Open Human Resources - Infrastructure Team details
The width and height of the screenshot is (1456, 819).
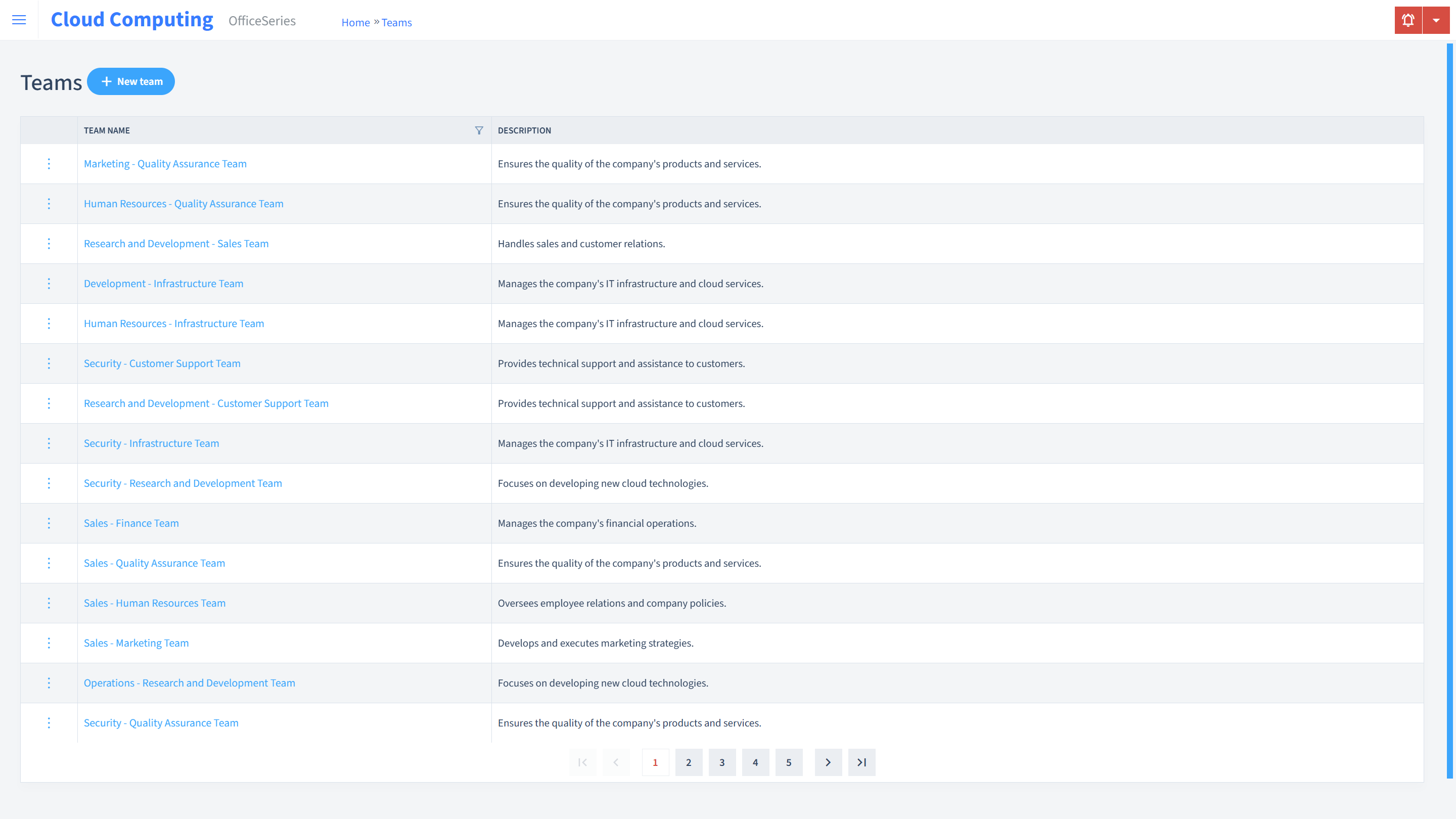pos(173,323)
